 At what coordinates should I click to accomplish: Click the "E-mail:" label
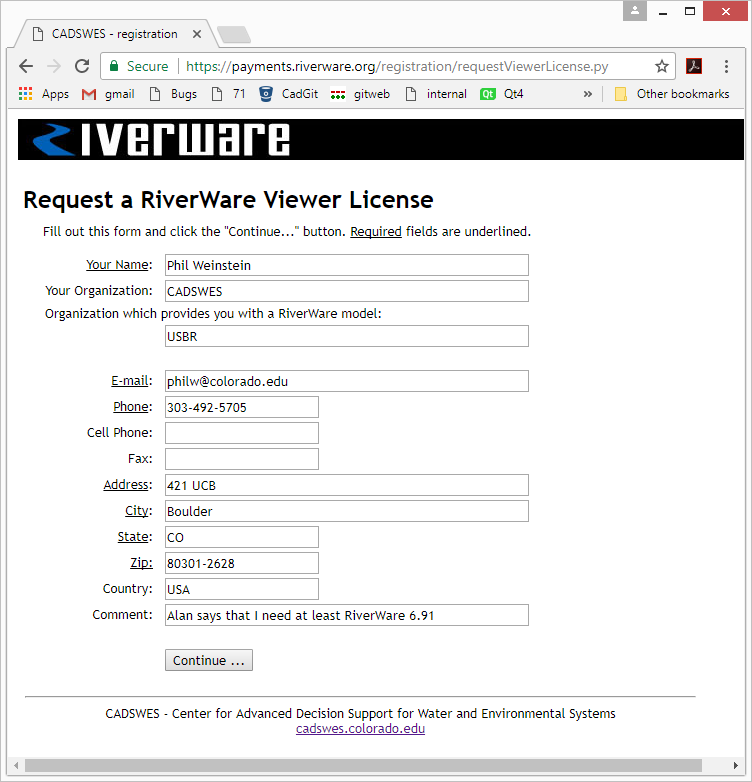(132, 381)
